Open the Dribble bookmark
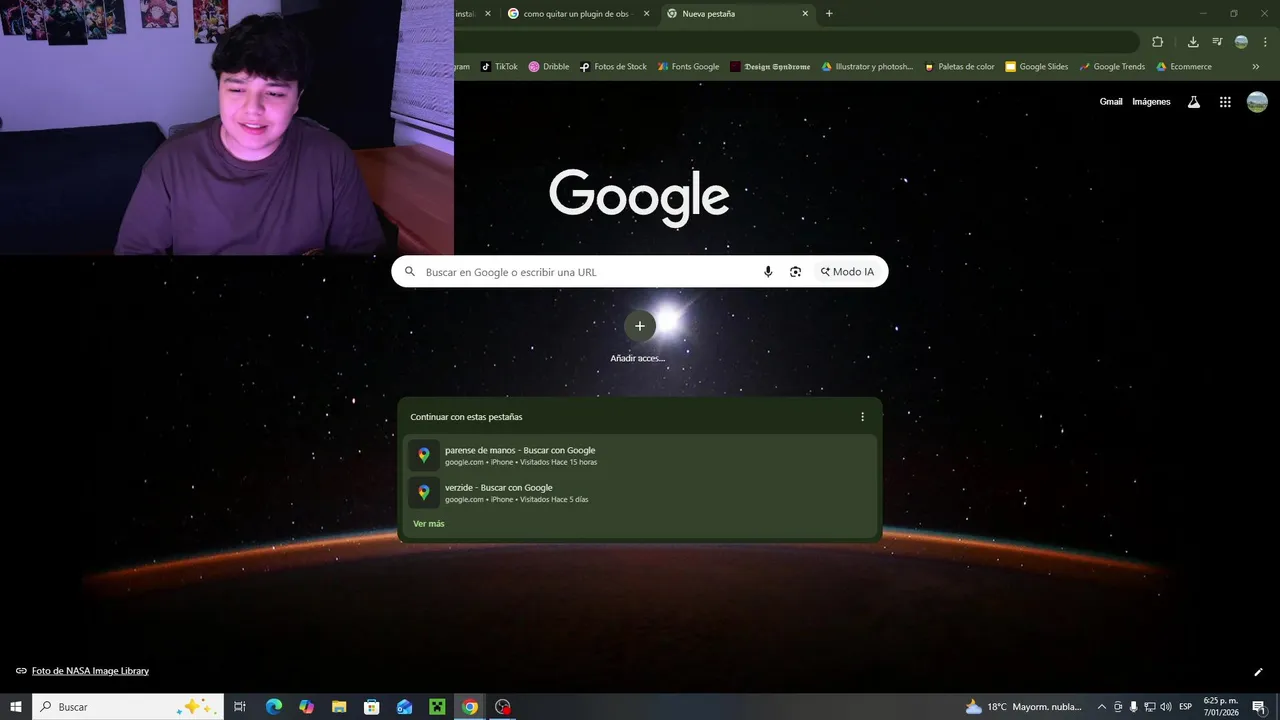Viewport: 1280px width, 720px height. click(549, 67)
